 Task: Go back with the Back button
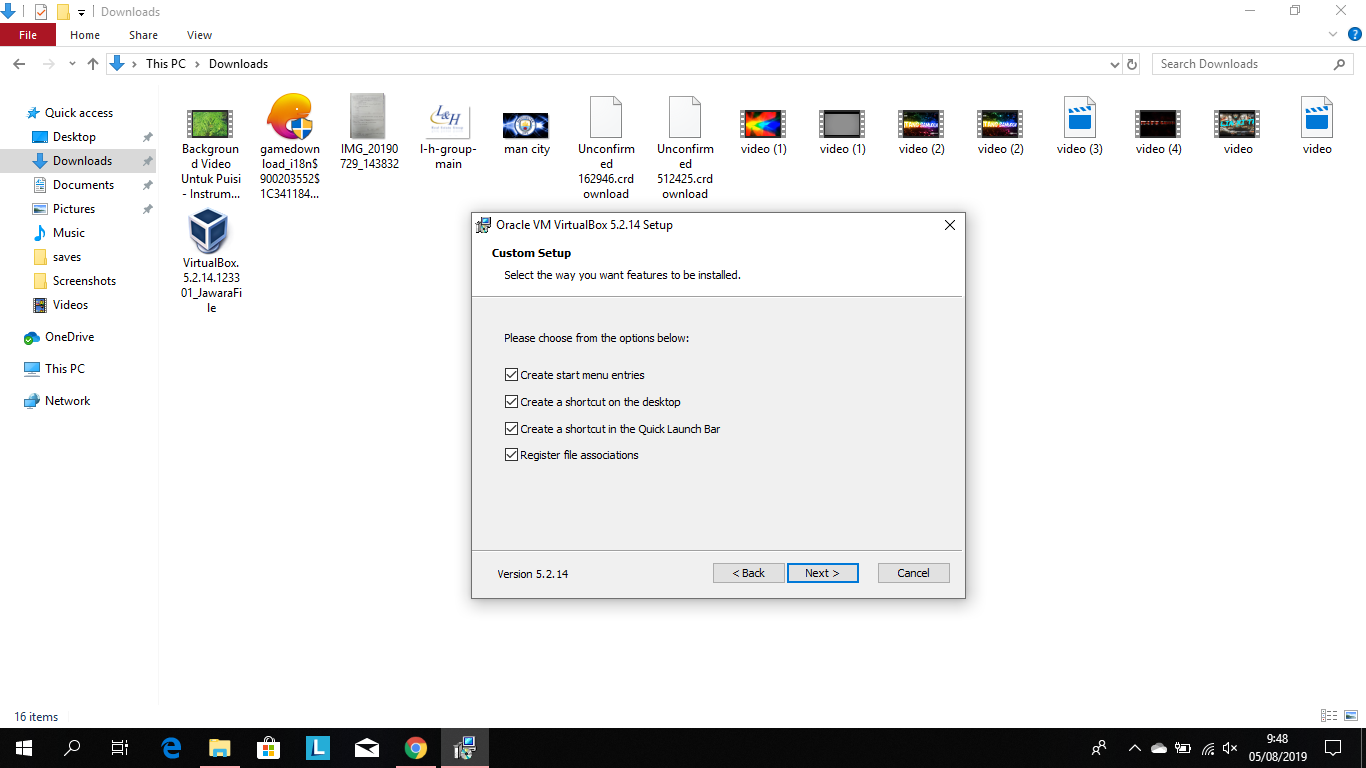748,573
